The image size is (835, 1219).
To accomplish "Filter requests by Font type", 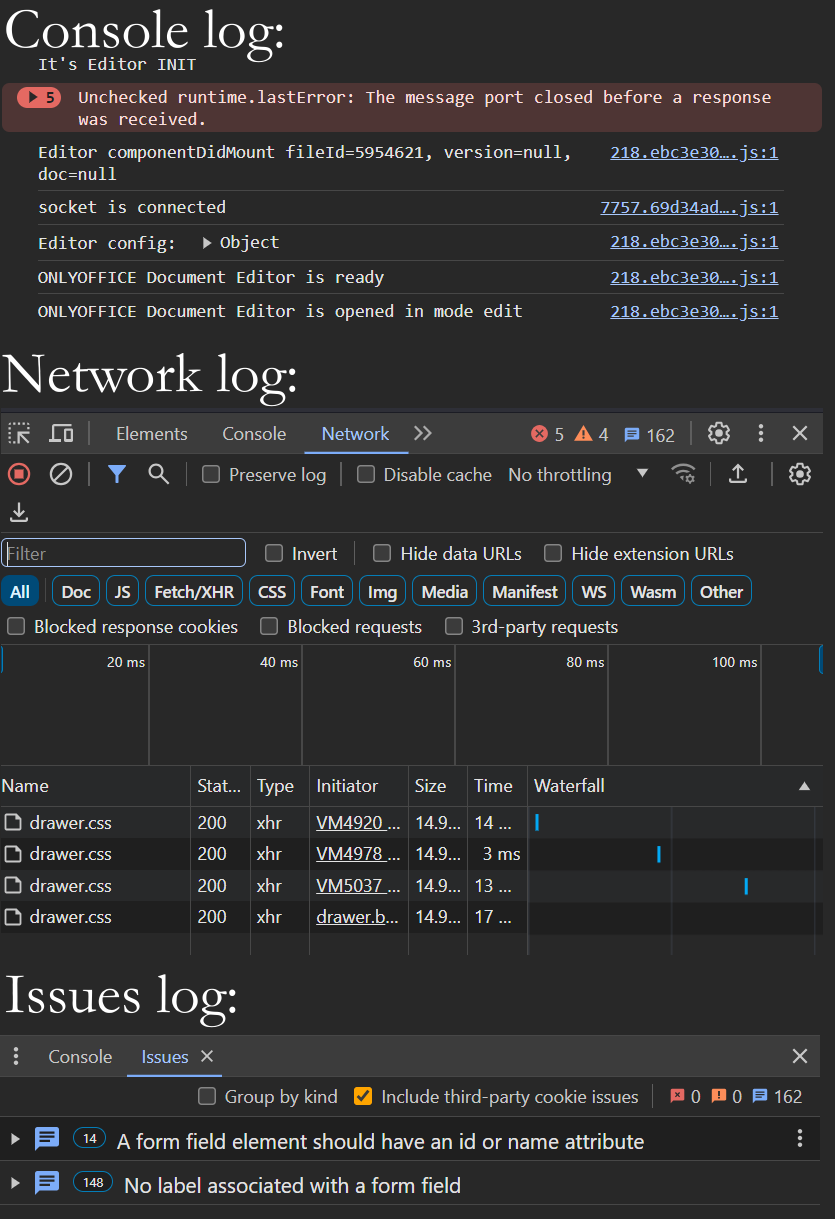I will click(x=327, y=591).
